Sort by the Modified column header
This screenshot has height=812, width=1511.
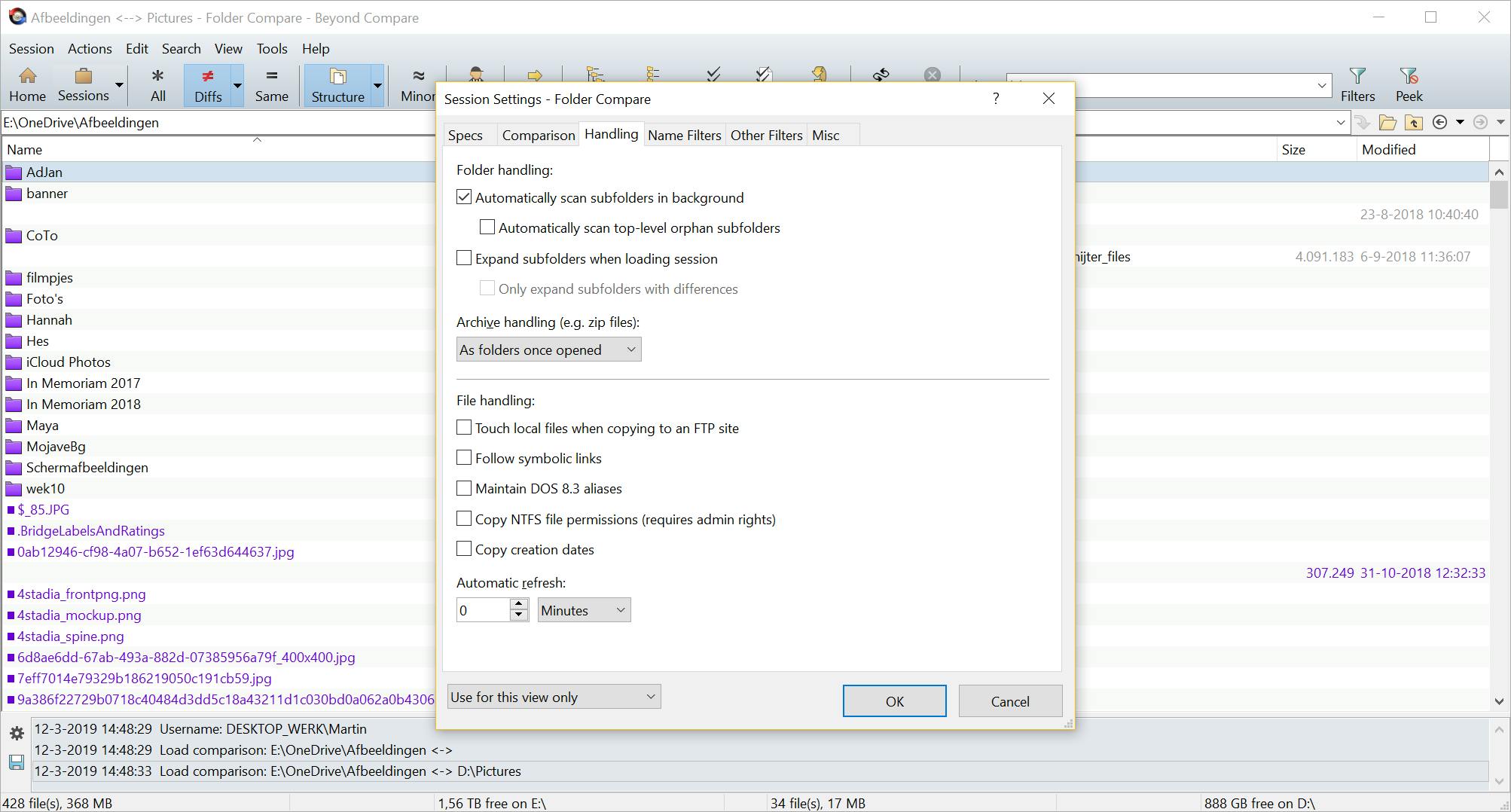1422,150
